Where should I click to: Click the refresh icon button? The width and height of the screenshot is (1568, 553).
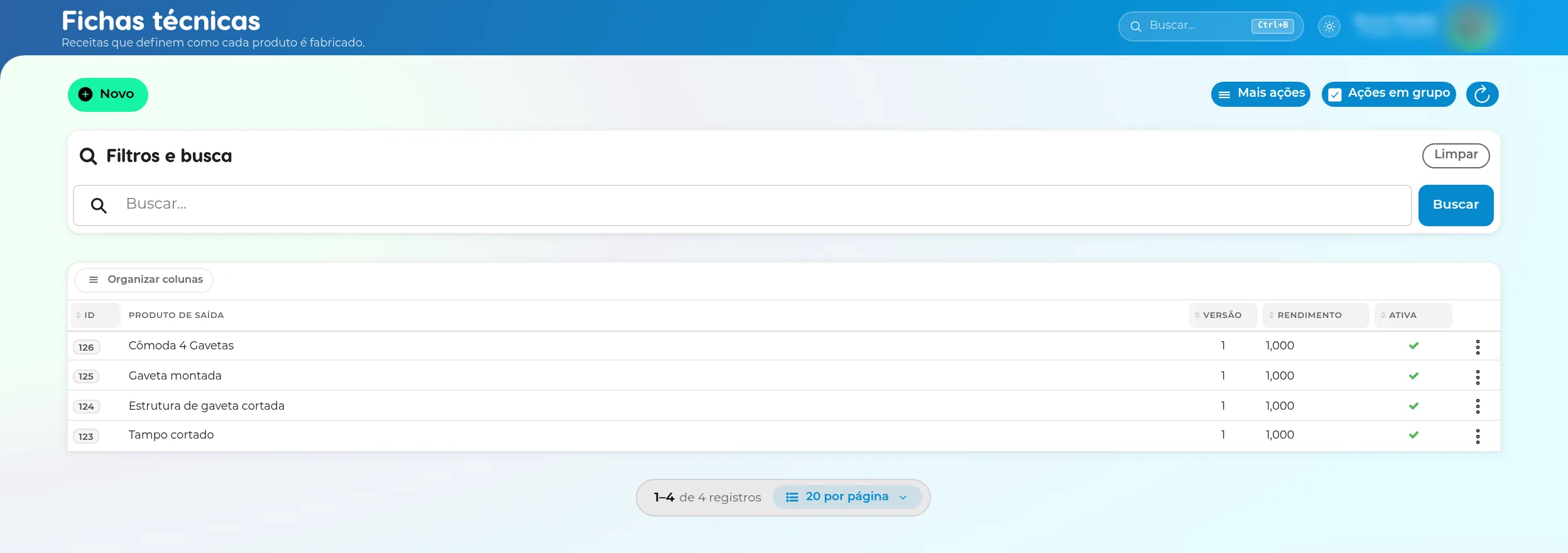tap(1482, 94)
